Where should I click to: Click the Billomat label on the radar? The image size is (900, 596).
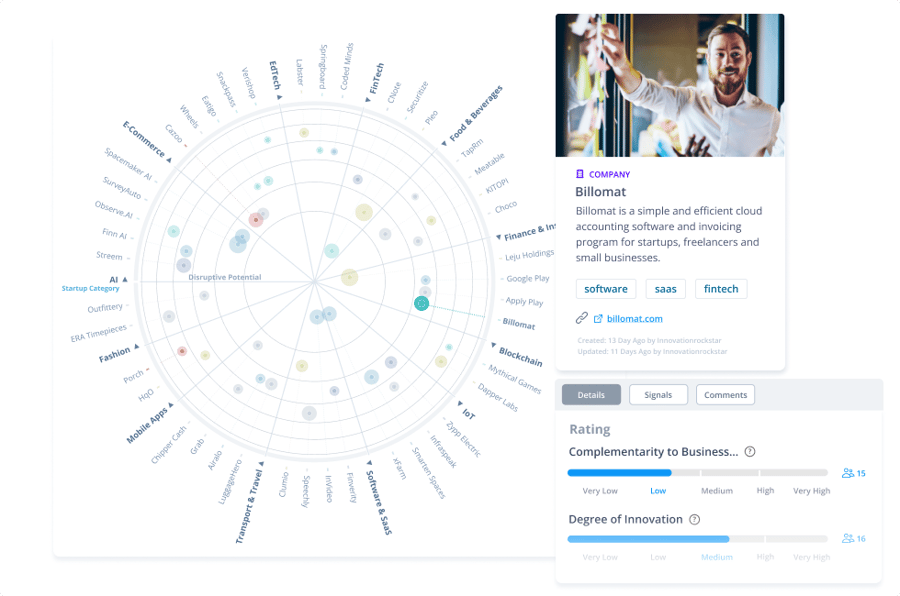(x=519, y=324)
